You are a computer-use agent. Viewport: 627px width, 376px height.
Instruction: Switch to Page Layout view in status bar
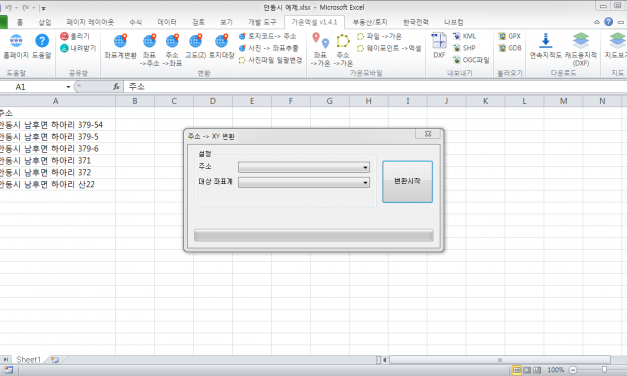(x=527, y=370)
